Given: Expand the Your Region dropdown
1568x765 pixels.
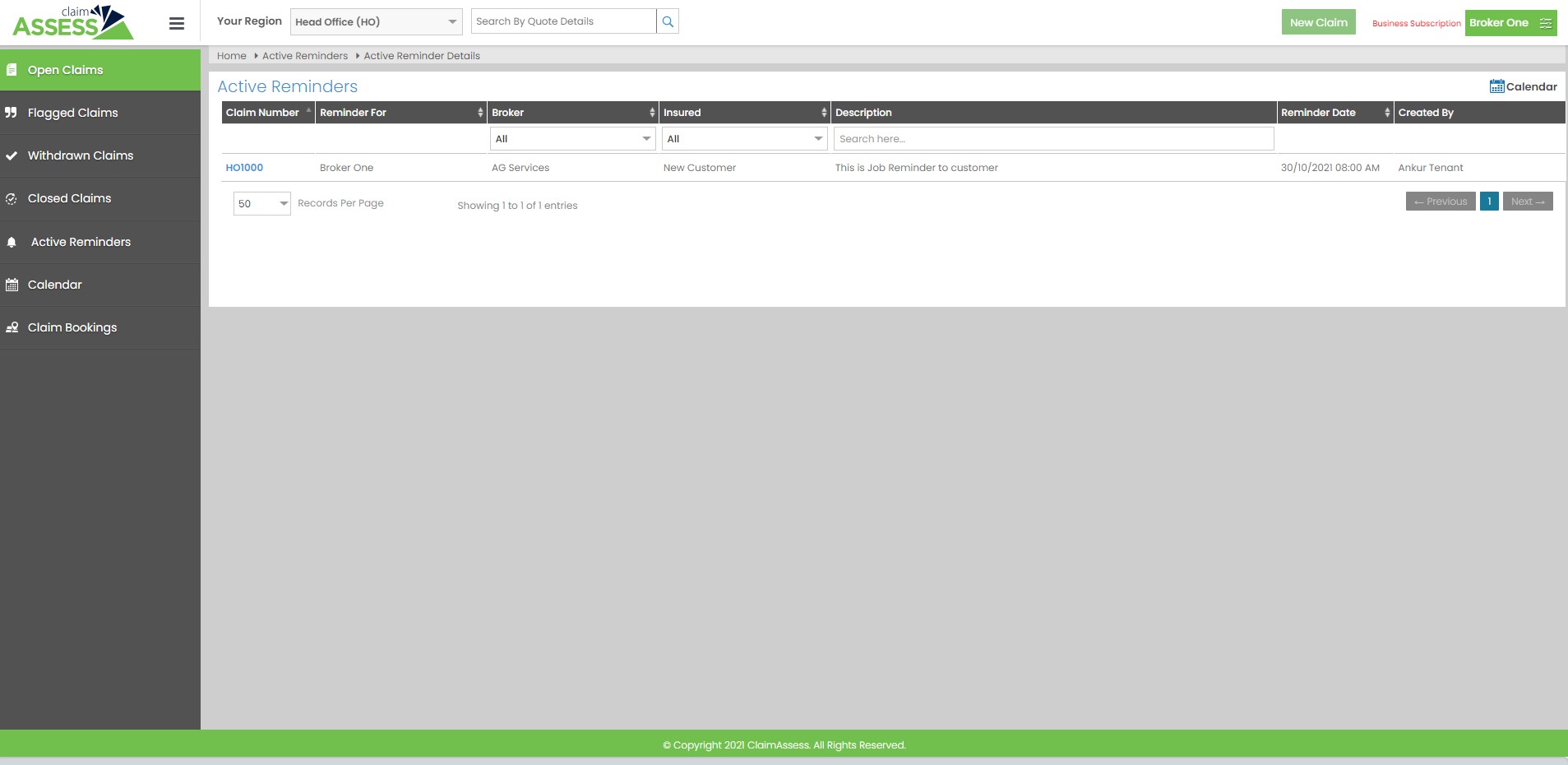Looking at the screenshot, I should click(376, 22).
